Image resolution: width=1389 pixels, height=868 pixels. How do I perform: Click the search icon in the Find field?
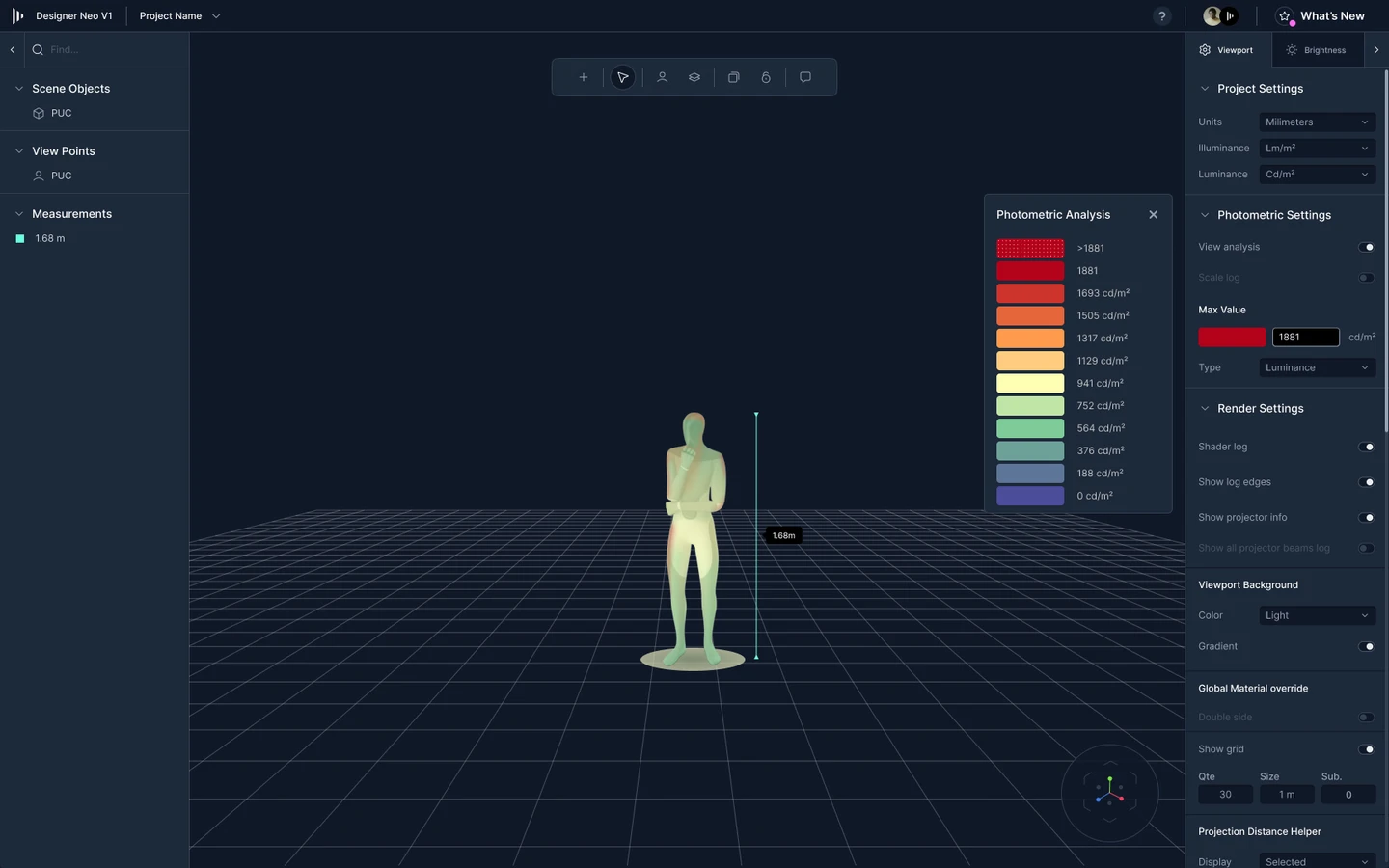(x=37, y=49)
